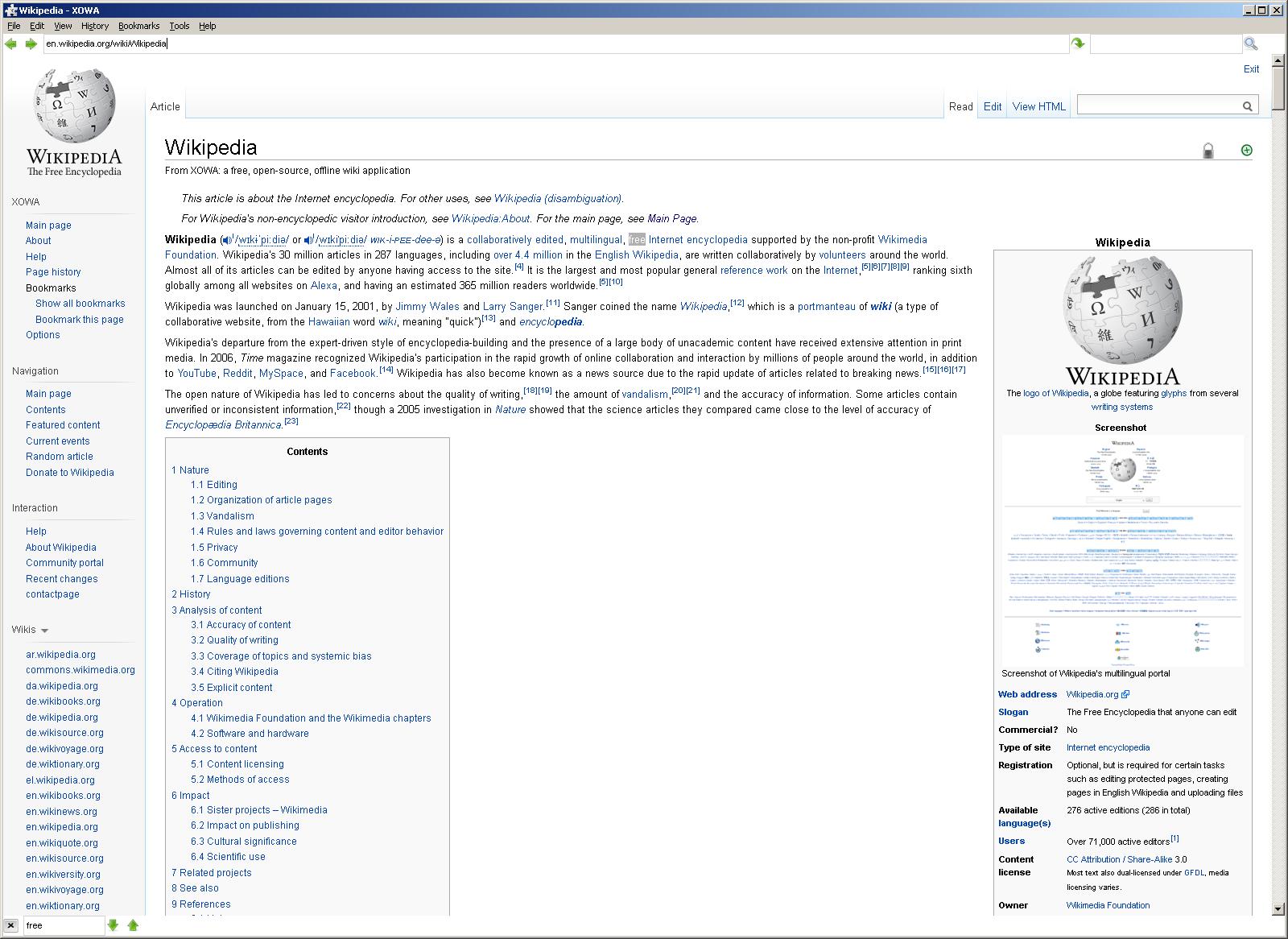Click the Exit link at top right
The width and height of the screenshot is (1288, 939).
coord(1251,69)
